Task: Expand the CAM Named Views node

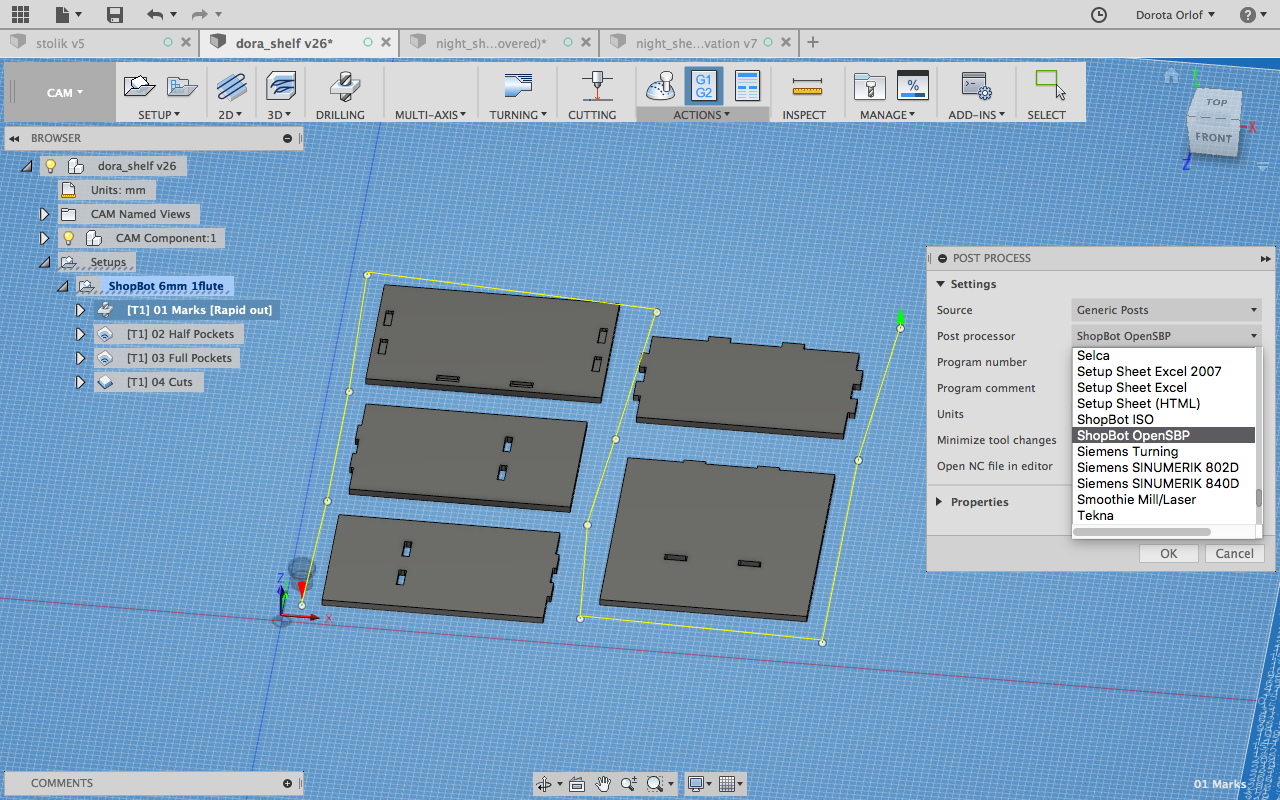Action: (x=44, y=214)
